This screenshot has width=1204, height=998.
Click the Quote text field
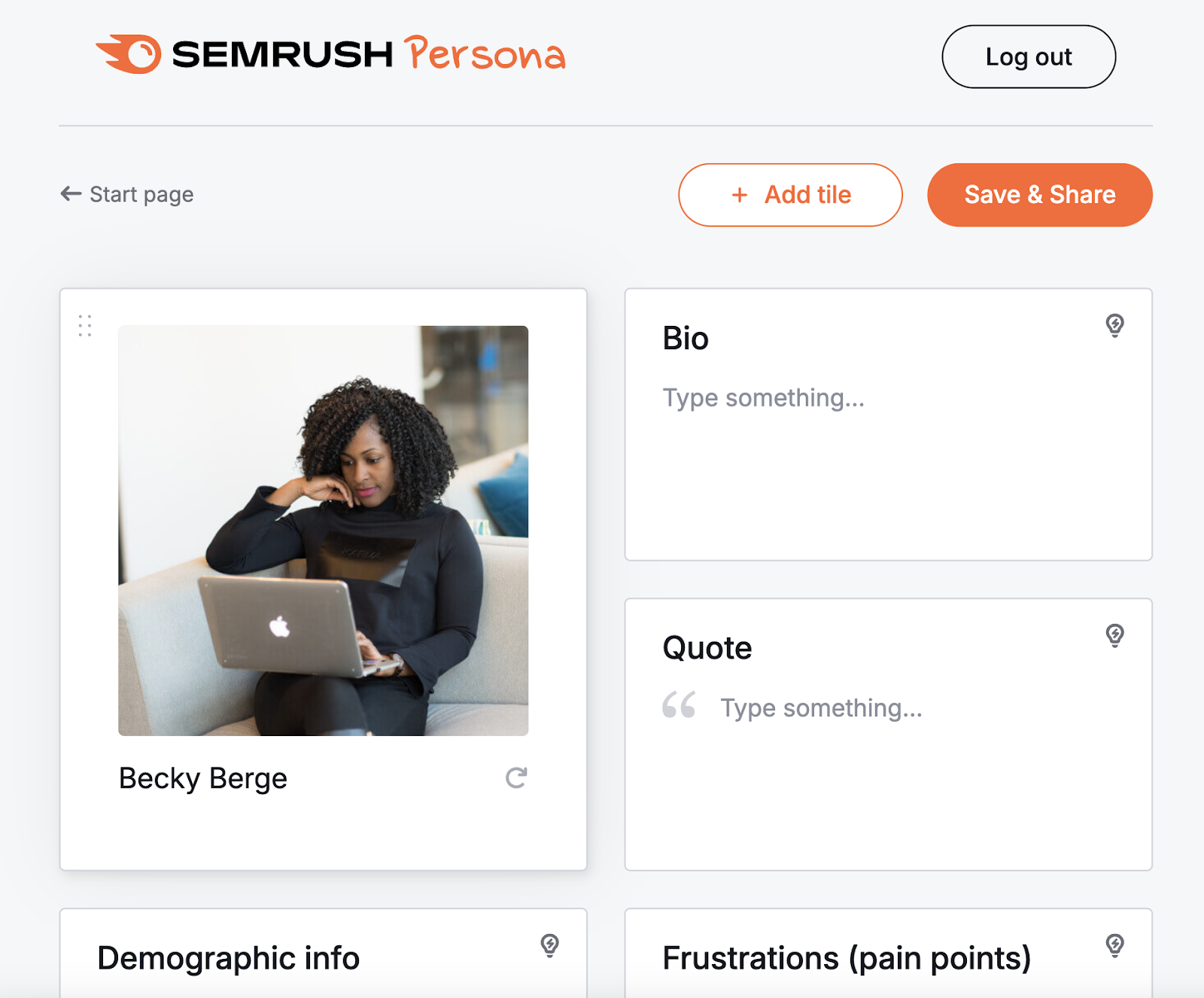(x=822, y=707)
